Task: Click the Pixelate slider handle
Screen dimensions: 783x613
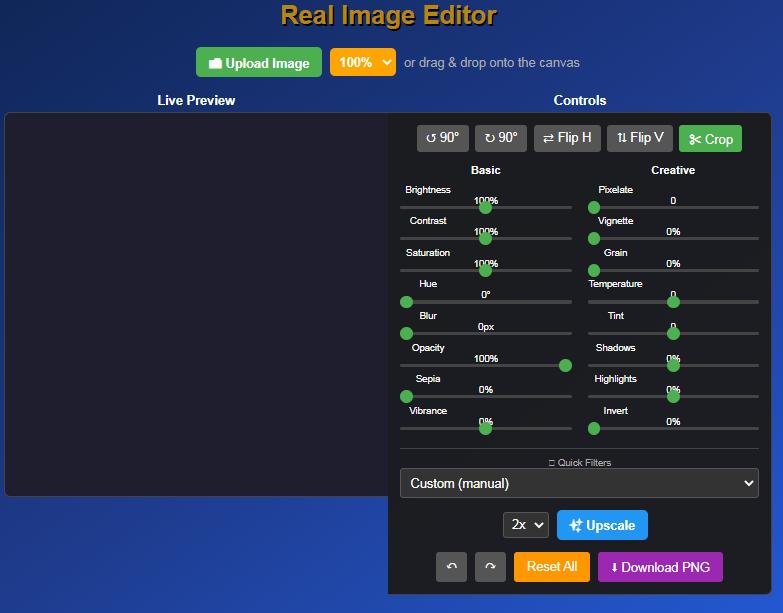Action: point(594,207)
